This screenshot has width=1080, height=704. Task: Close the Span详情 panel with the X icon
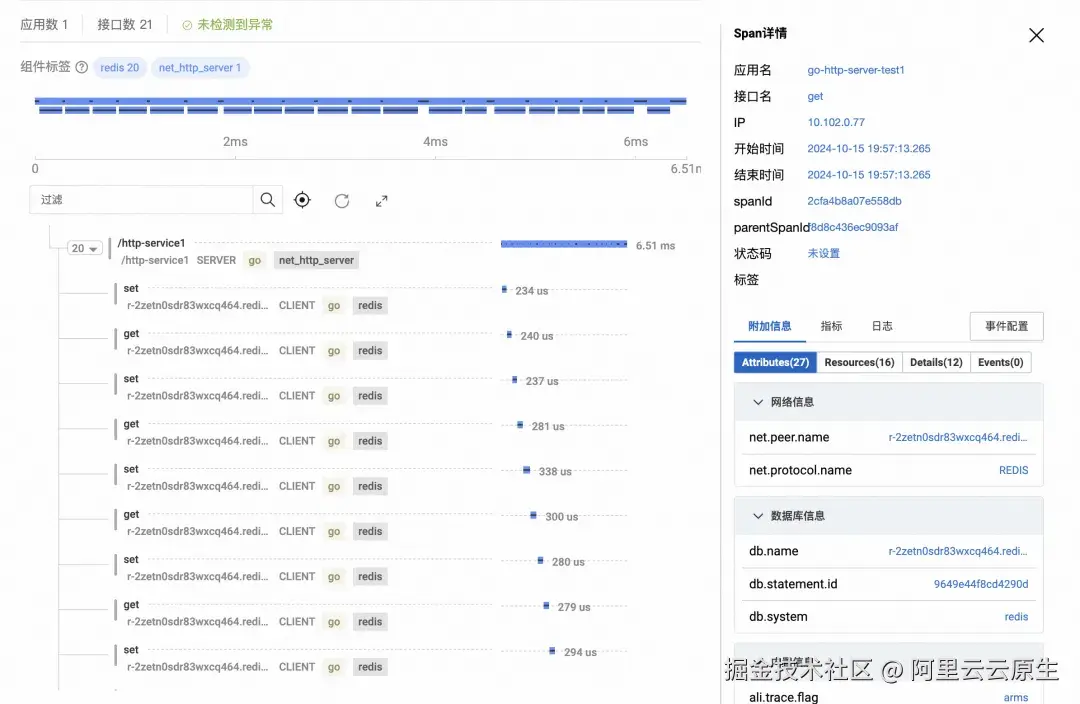click(x=1036, y=35)
